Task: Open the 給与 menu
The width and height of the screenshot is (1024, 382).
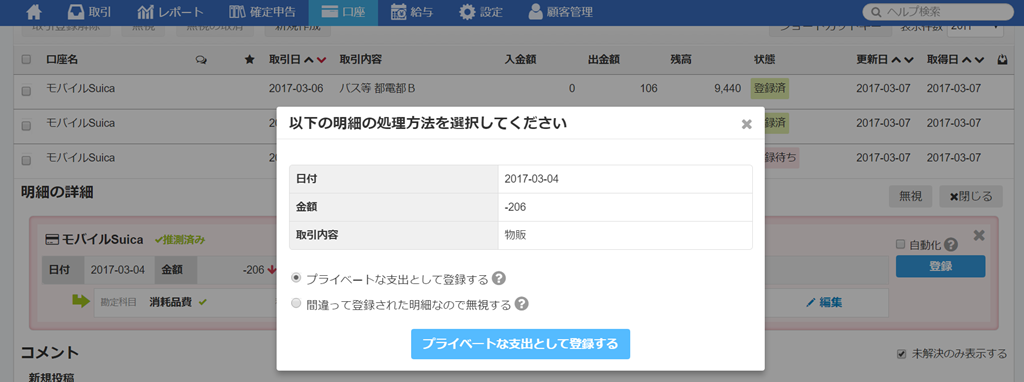Action: (412, 12)
